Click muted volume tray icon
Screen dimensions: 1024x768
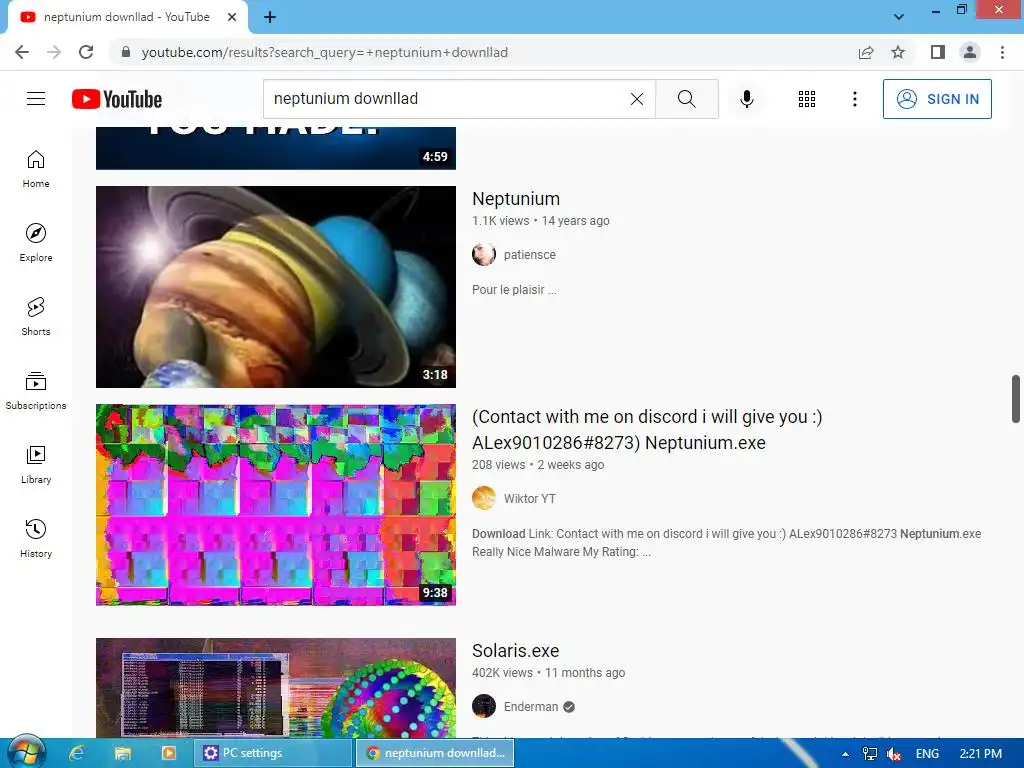pyautogui.click(x=893, y=754)
